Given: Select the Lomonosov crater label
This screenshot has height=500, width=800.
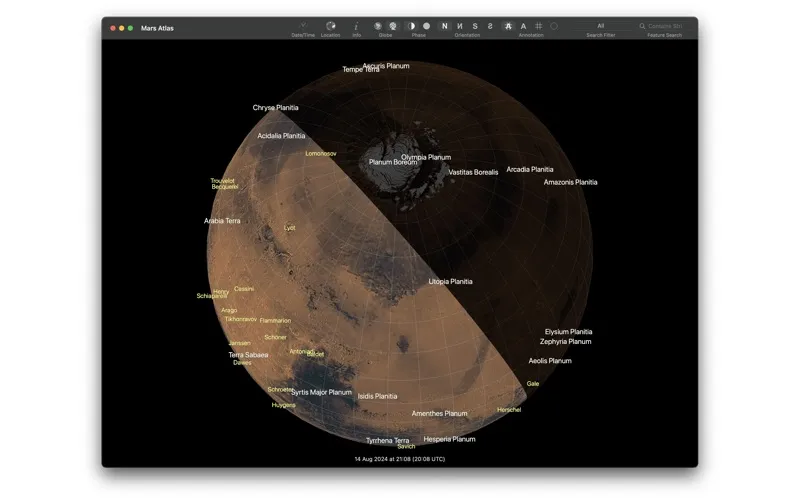Looking at the screenshot, I should [321, 154].
